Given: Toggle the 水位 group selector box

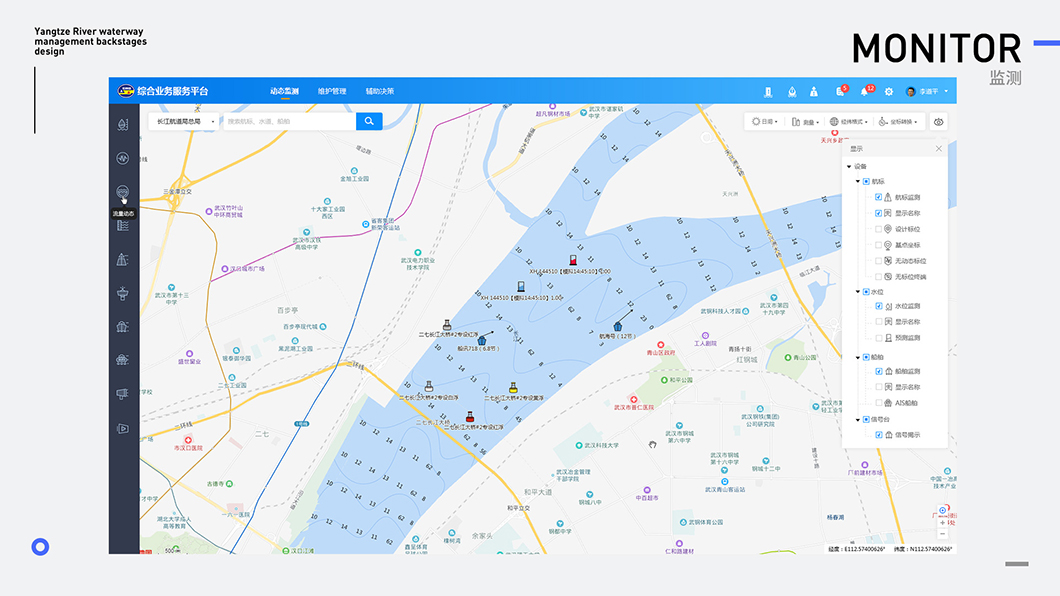Looking at the screenshot, I should pyautogui.click(x=866, y=292).
